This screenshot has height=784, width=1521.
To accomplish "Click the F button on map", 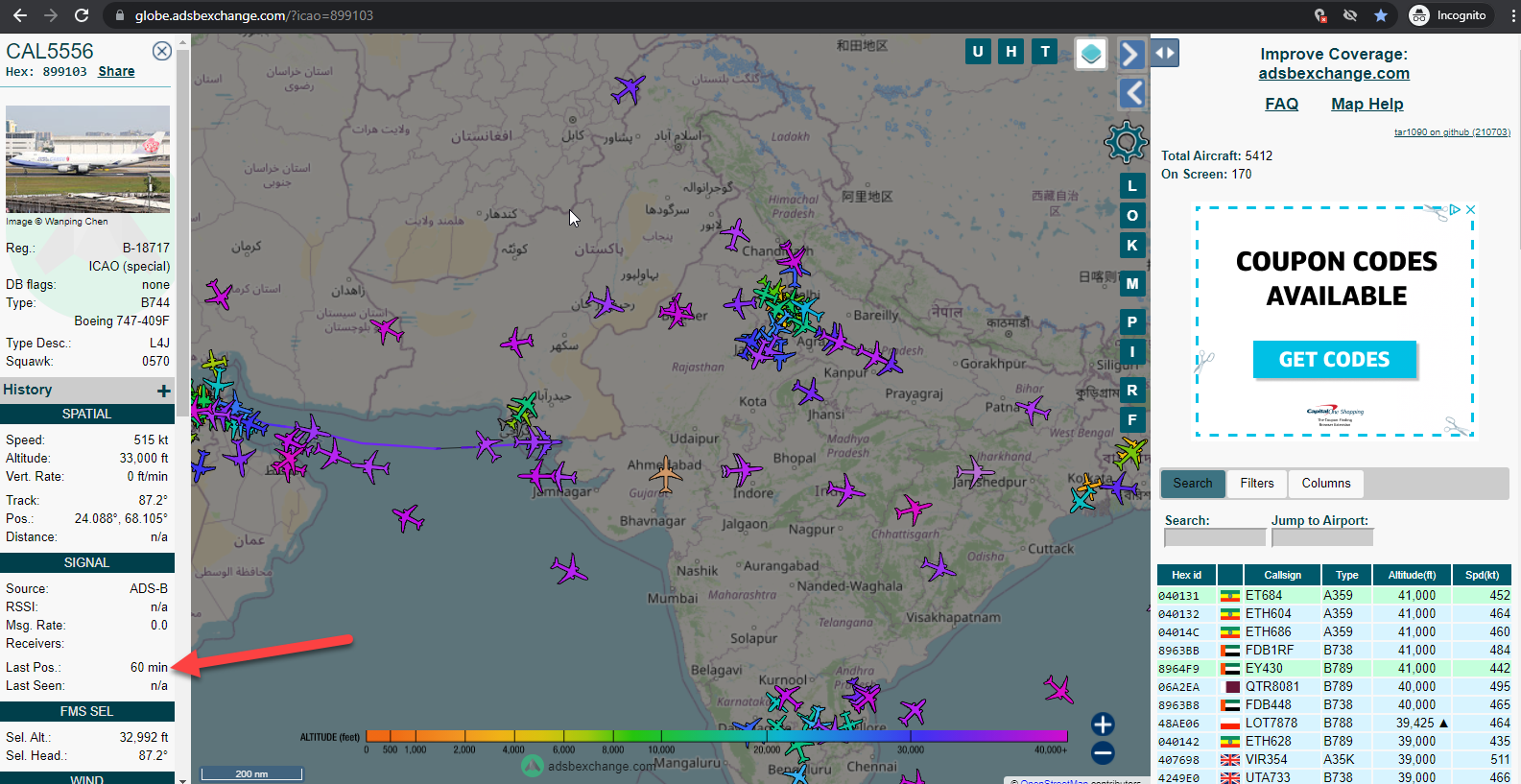I will coord(1132,420).
